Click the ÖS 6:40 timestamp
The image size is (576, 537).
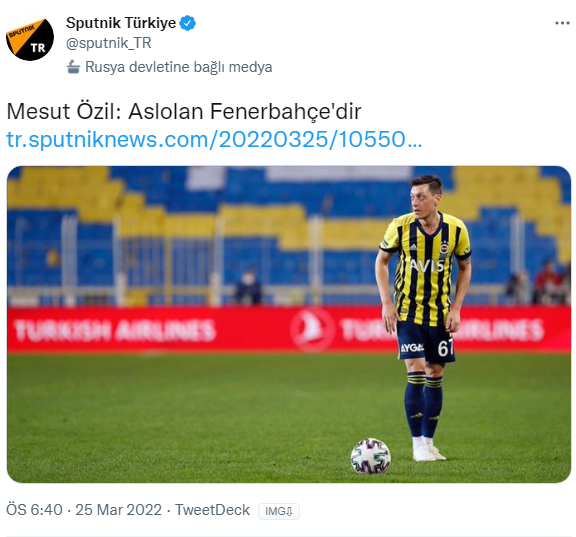[35, 510]
